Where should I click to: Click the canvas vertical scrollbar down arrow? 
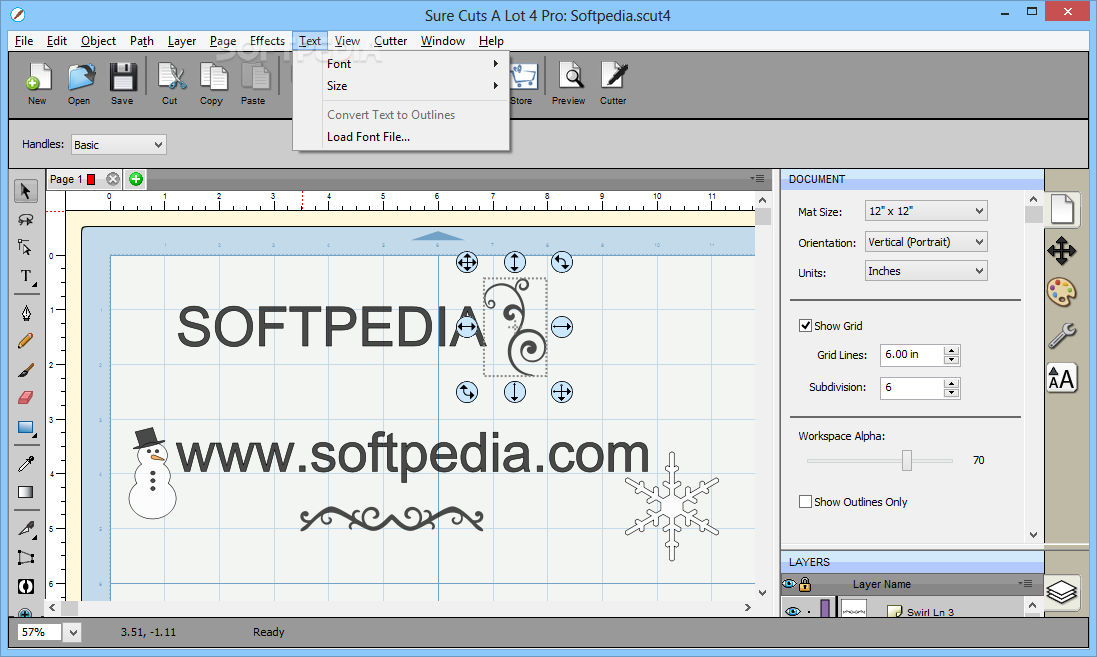763,593
